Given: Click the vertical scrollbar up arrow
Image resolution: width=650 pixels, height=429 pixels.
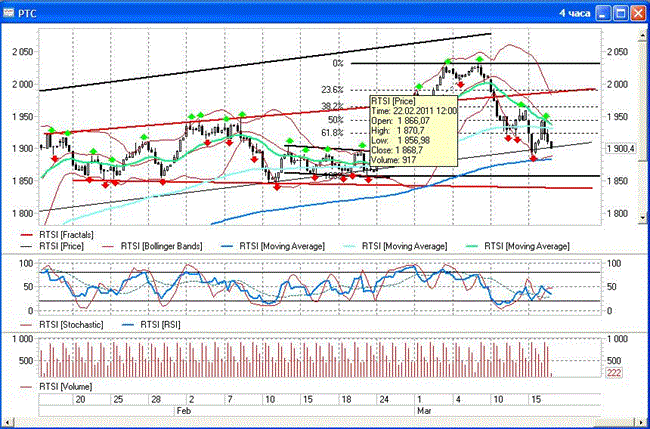Looking at the screenshot, I should tap(642, 35).
